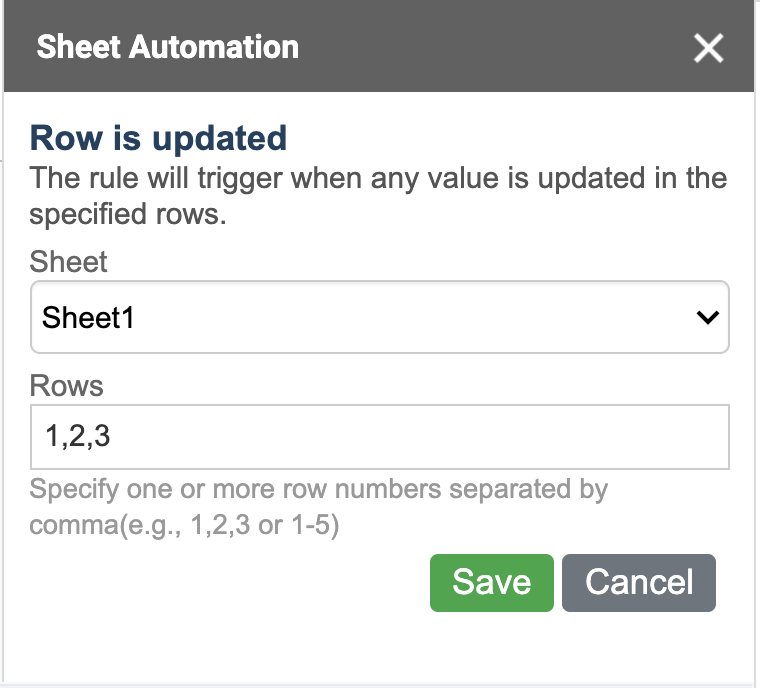
Task: Open the Sheet1 dropdown
Action: pyautogui.click(x=380, y=317)
